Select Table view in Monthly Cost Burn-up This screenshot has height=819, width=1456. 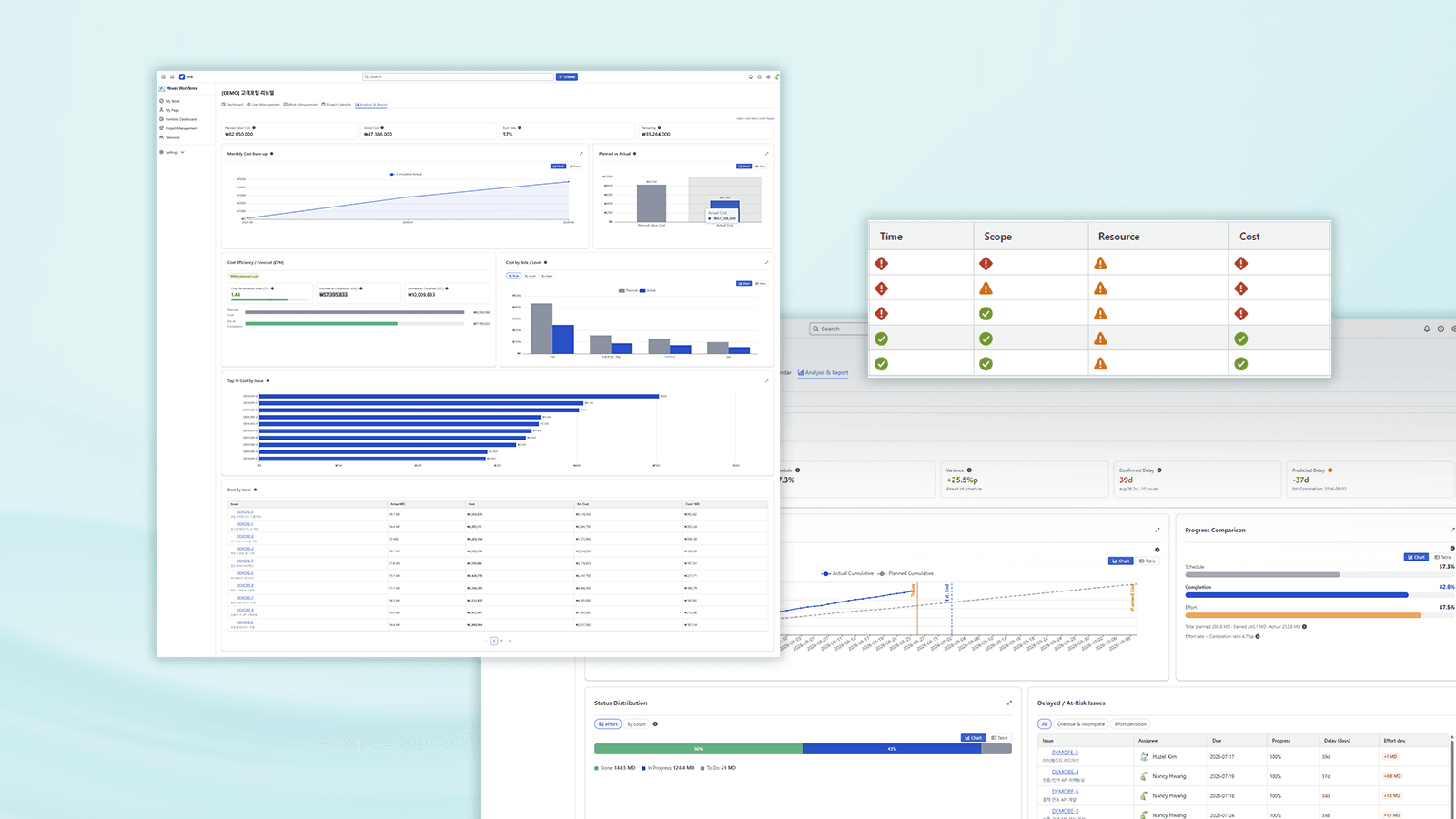click(575, 167)
